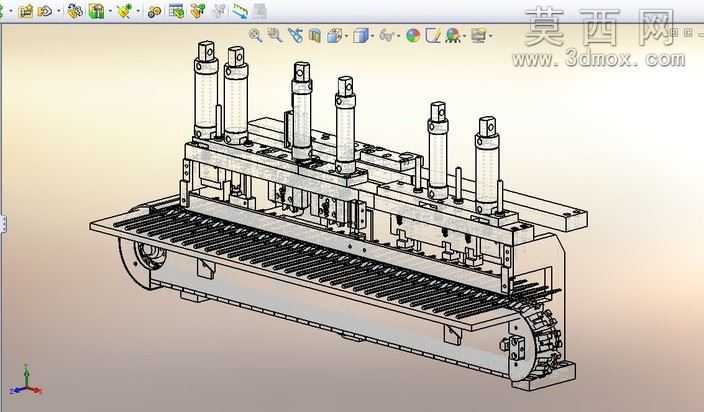Click the green Y axis of the triad

click(x=26, y=375)
